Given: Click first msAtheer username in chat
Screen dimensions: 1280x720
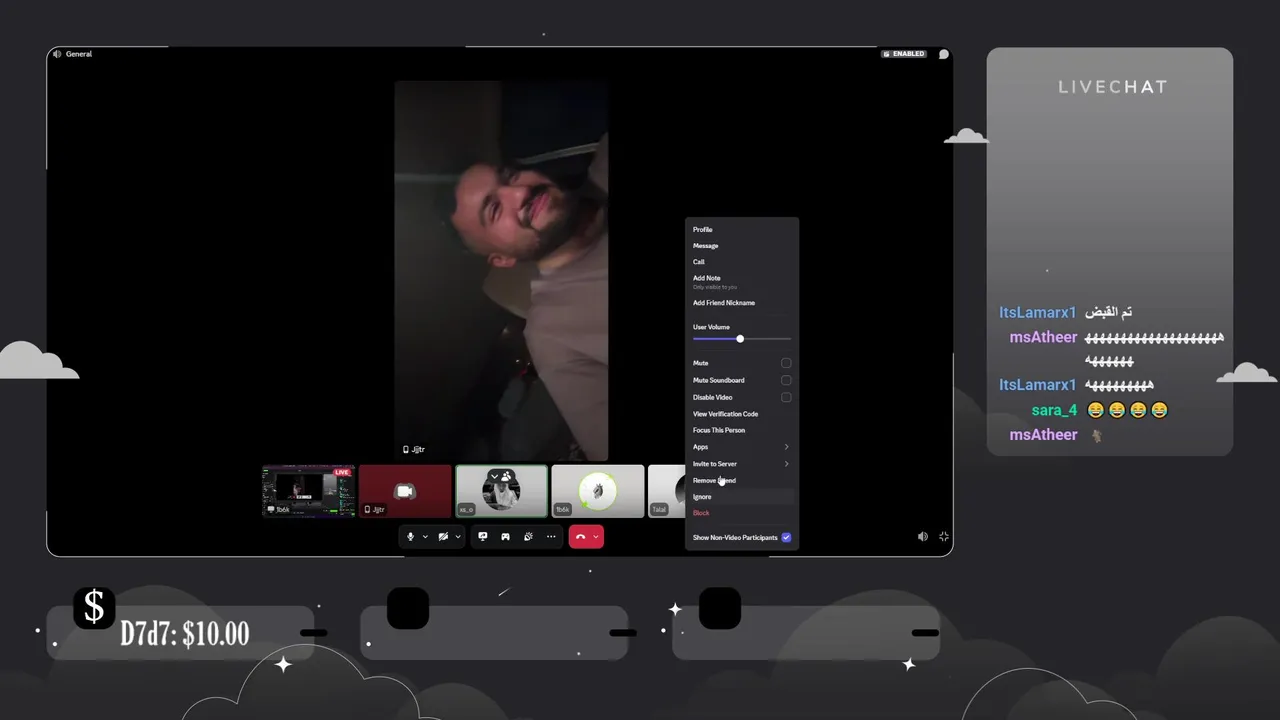Looking at the screenshot, I should pos(1043,337).
